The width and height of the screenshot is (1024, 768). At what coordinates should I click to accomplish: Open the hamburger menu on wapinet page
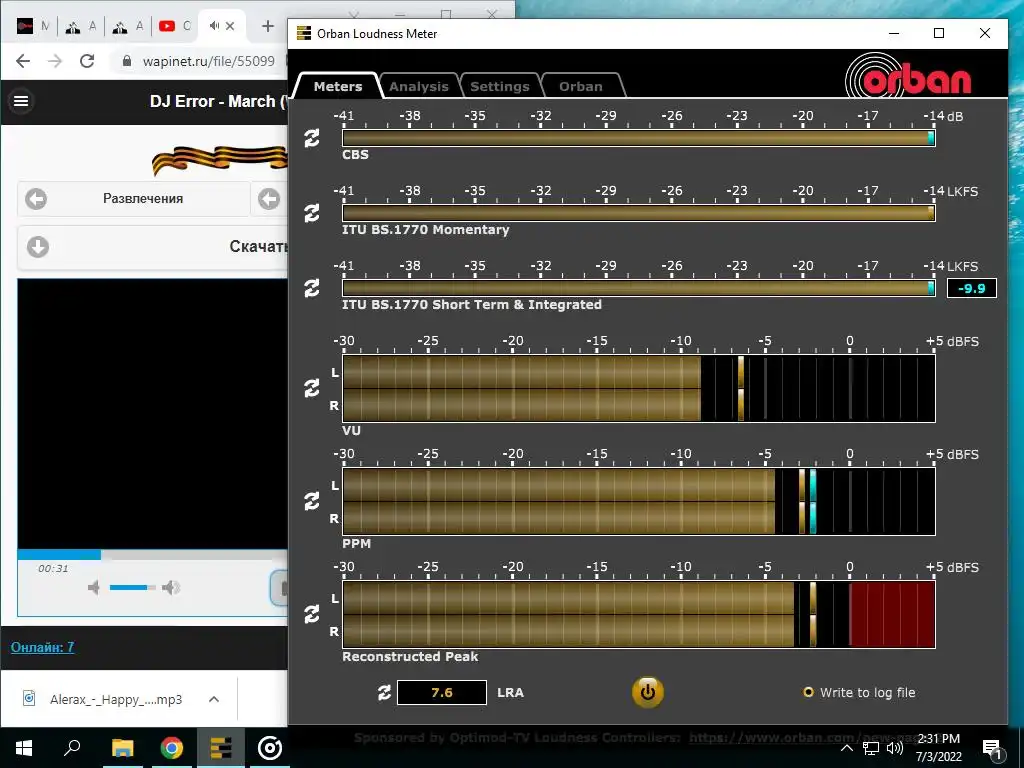pos(21,101)
